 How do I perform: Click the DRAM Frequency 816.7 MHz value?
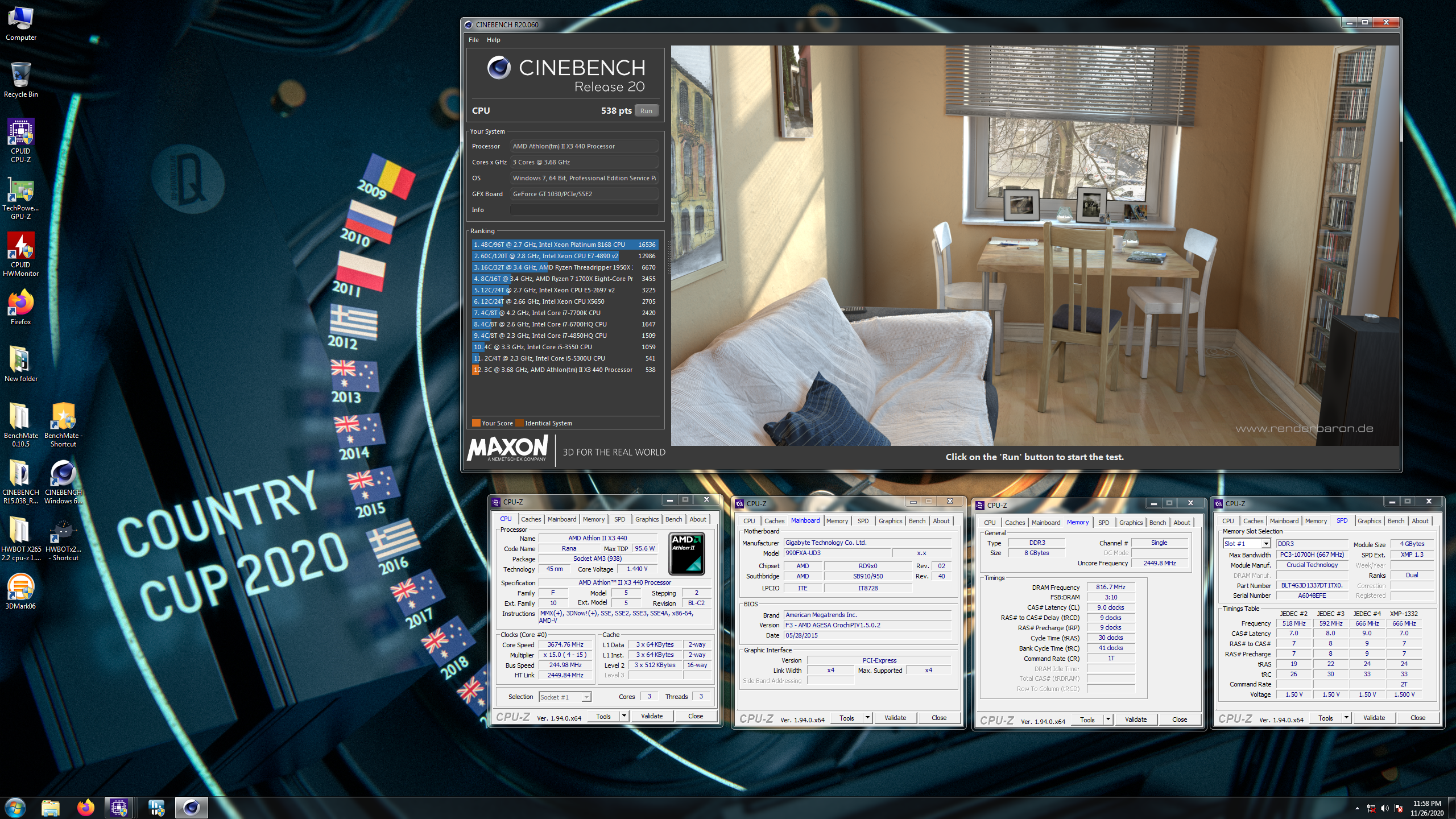coord(1110,588)
